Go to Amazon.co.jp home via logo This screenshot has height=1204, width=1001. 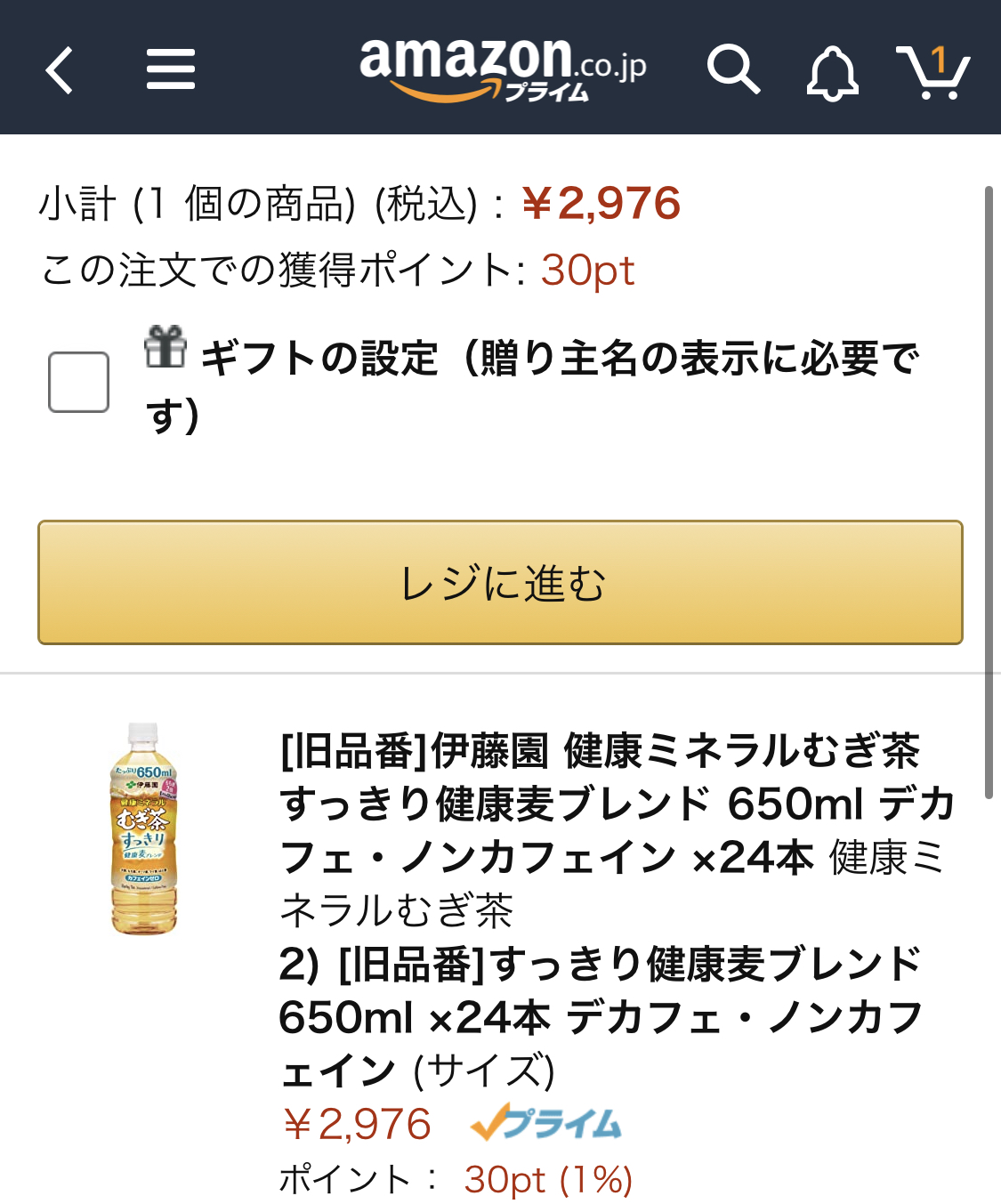coord(503,69)
